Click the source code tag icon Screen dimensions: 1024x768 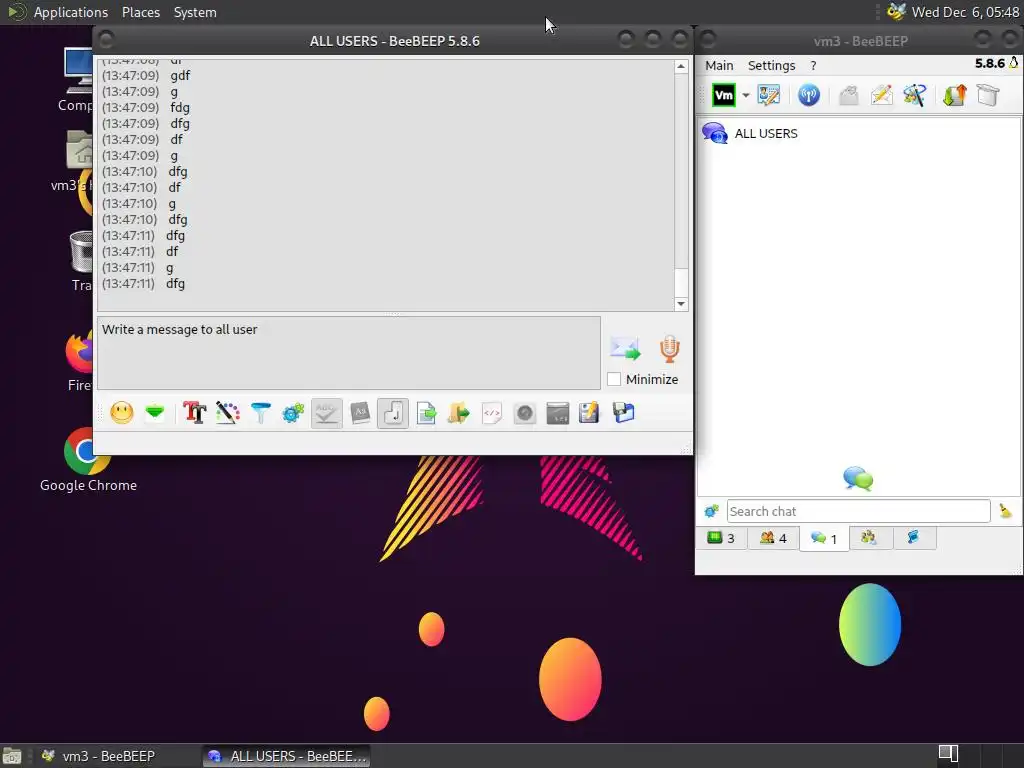point(492,413)
